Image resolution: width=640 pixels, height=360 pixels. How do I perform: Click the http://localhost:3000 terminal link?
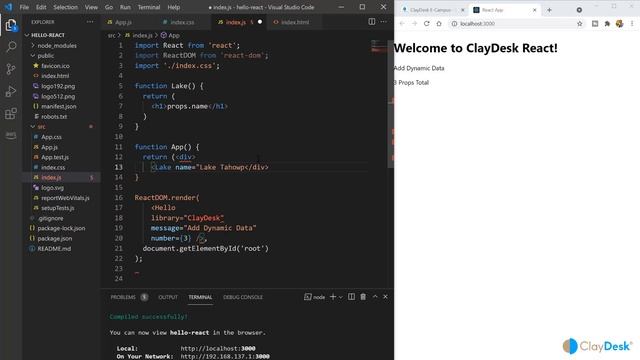click(x=218, y=349)
